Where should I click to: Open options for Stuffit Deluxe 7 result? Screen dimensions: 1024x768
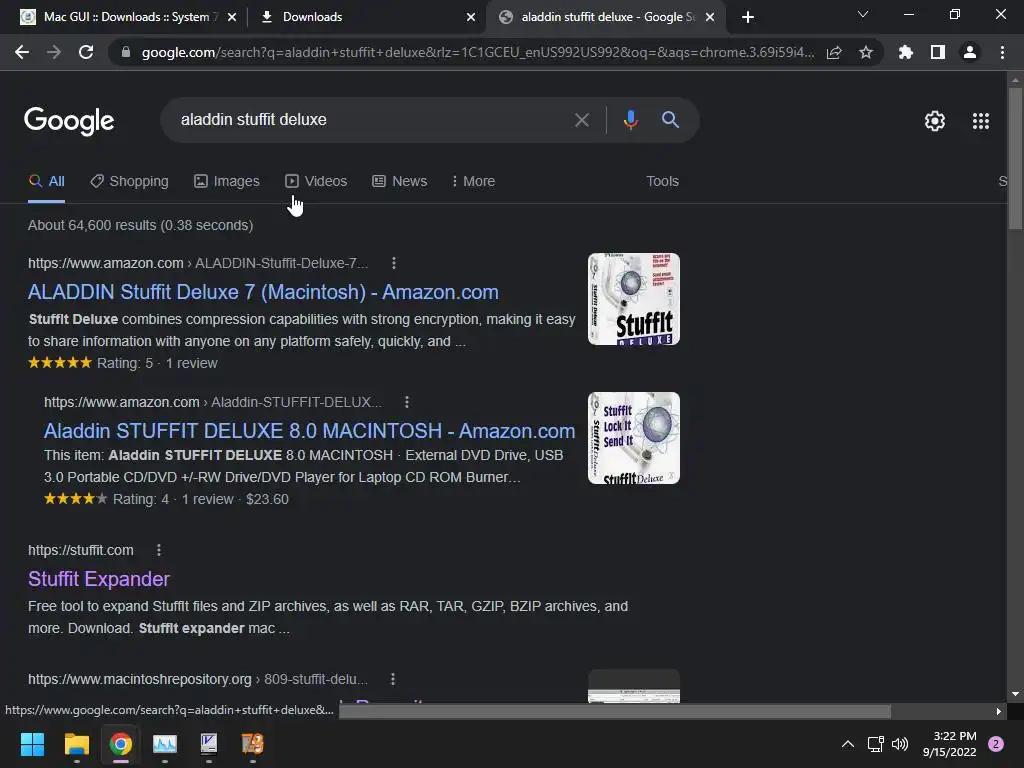pyautogui.click(x=393, y=263)
